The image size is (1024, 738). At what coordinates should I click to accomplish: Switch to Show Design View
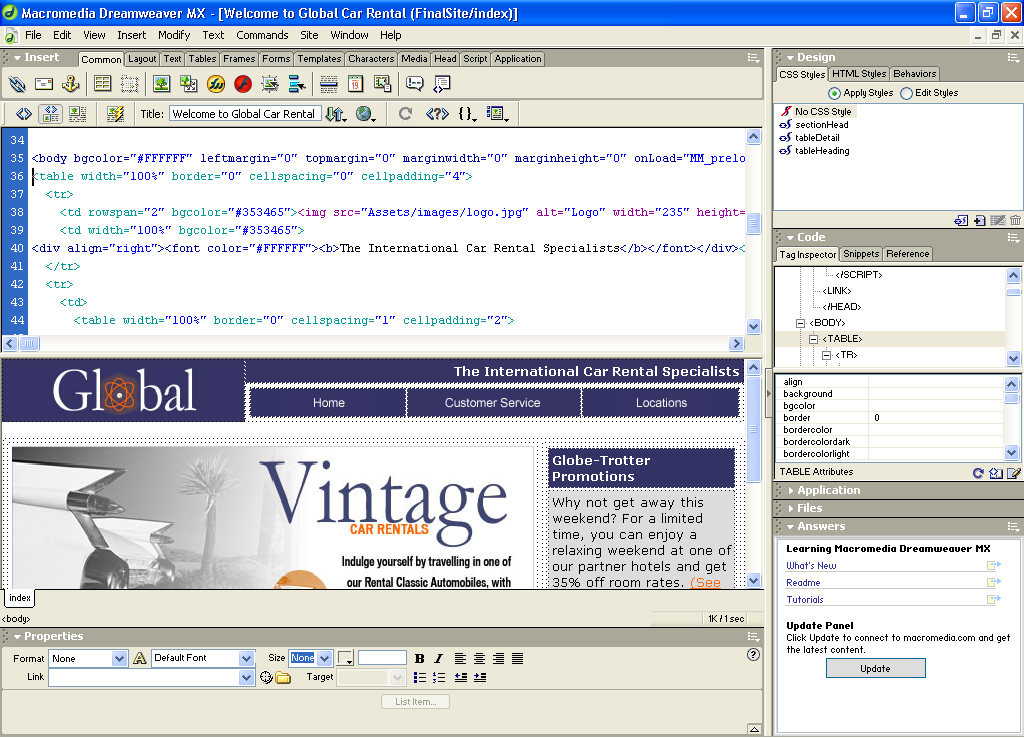point(78,114)
